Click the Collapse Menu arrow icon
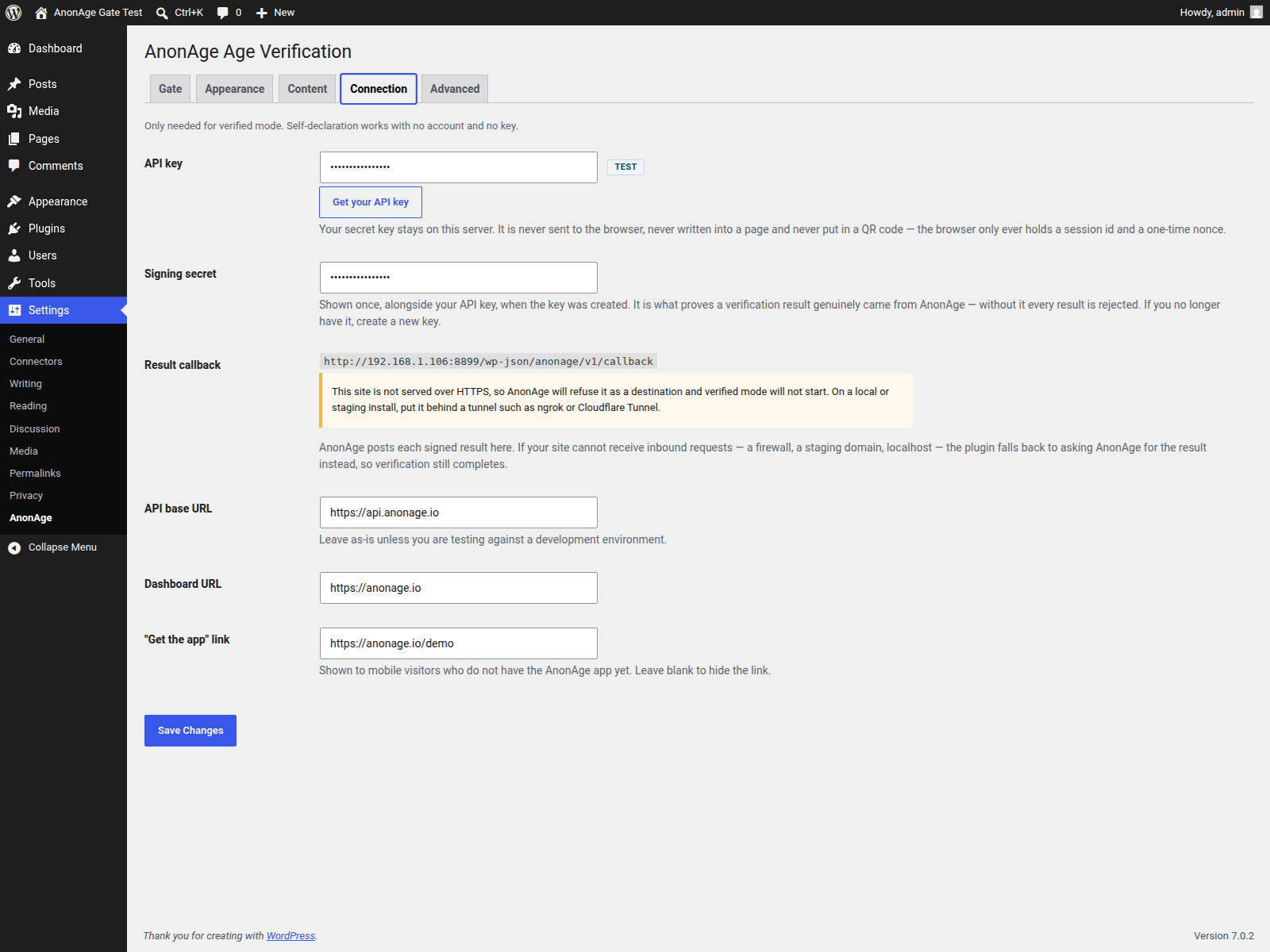The image size is (1270, 952). [x=14, y=547]
